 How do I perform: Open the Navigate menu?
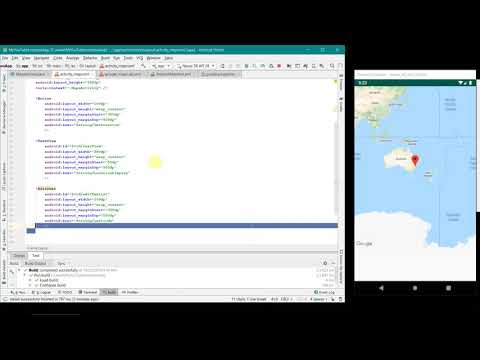coord(41,58)
